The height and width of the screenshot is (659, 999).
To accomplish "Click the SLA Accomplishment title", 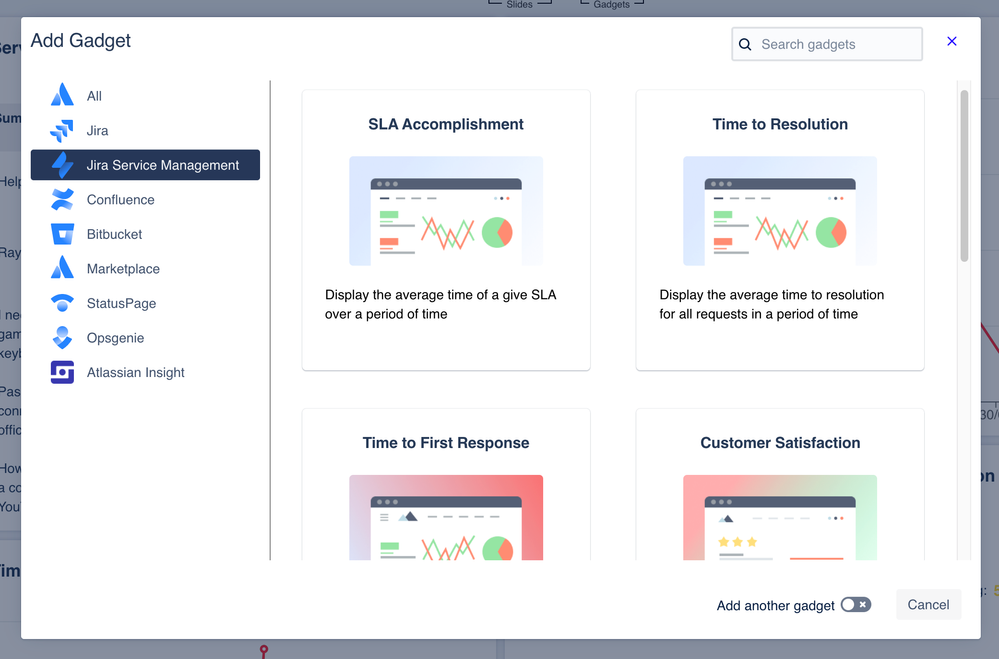I will coord(446,124).
